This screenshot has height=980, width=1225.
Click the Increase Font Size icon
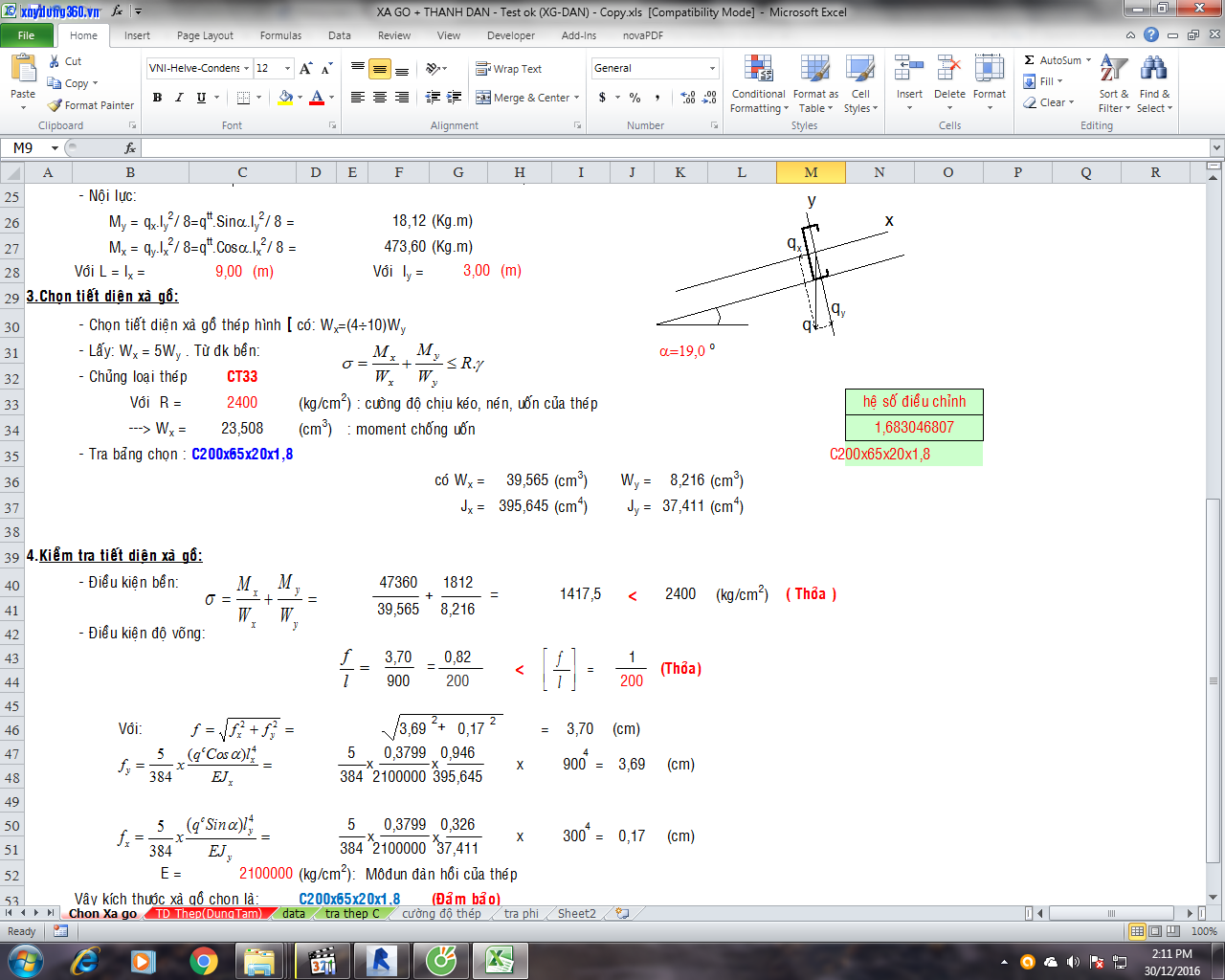point(305,69)
